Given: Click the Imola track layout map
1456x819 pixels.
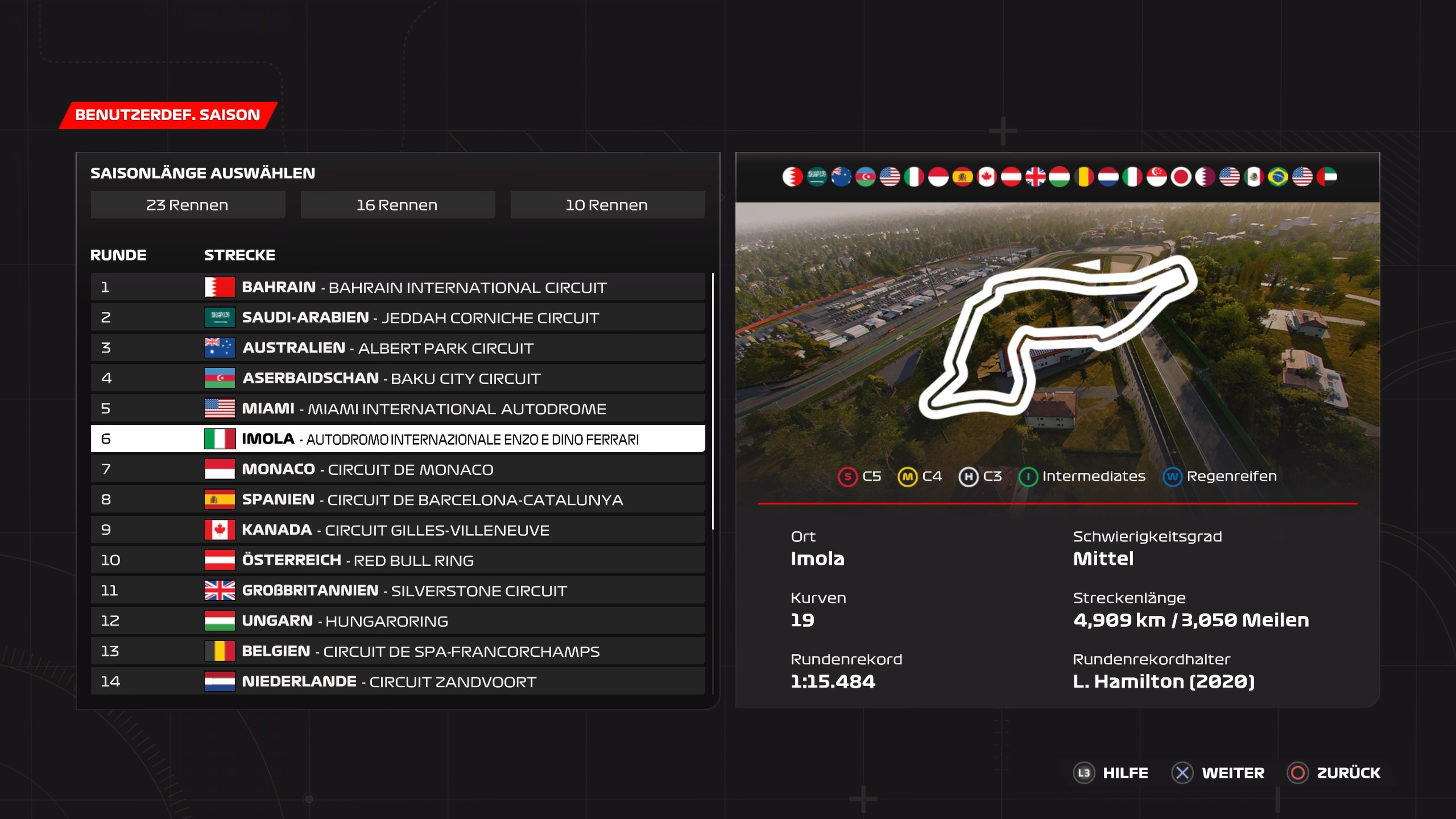Looking at the screenshot, I should coord(1057,337).
